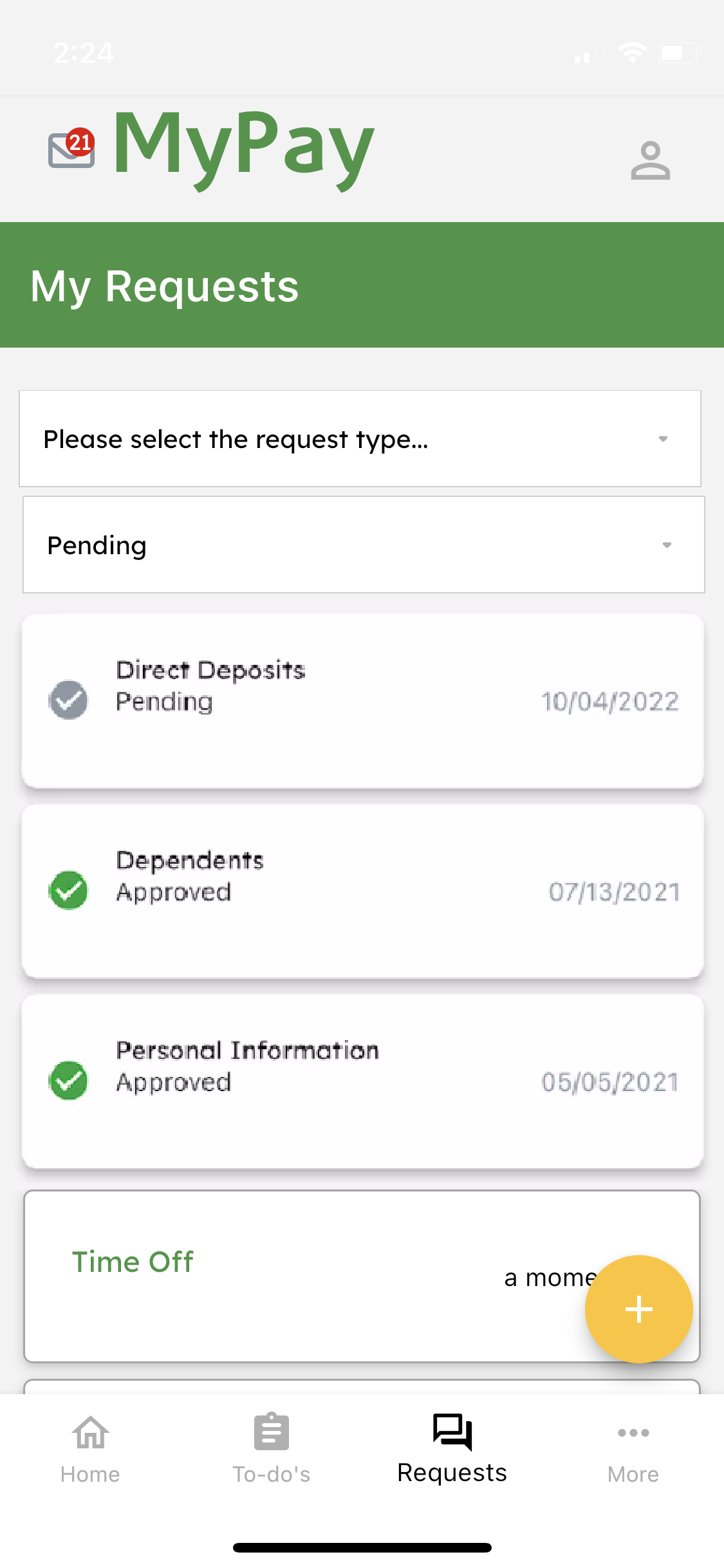Click the arrow on request type selector
This screenshot has width=724, height=1568.
pos(663,439)
